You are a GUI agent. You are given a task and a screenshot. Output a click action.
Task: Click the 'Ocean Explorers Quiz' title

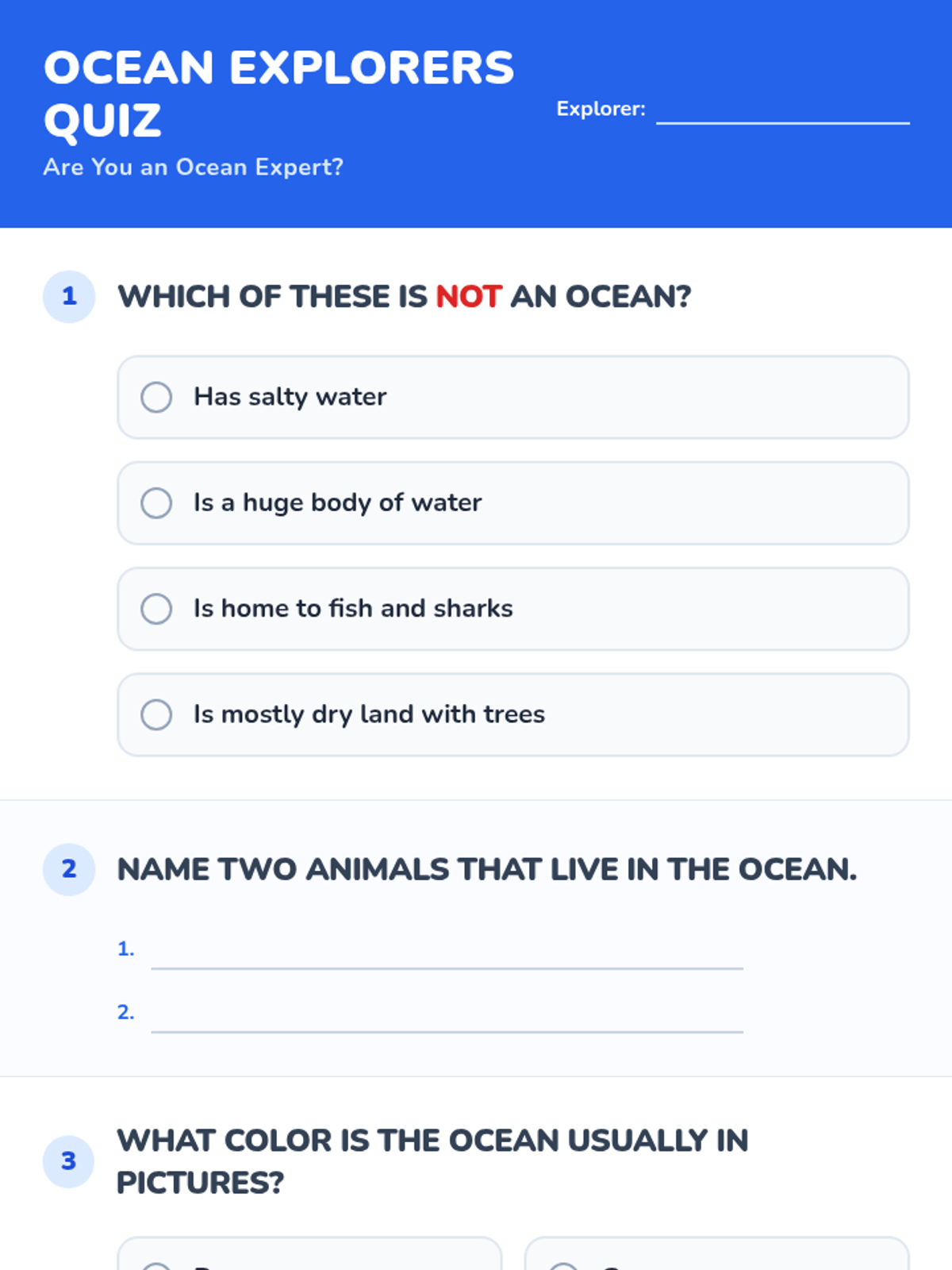pos(278,94)
